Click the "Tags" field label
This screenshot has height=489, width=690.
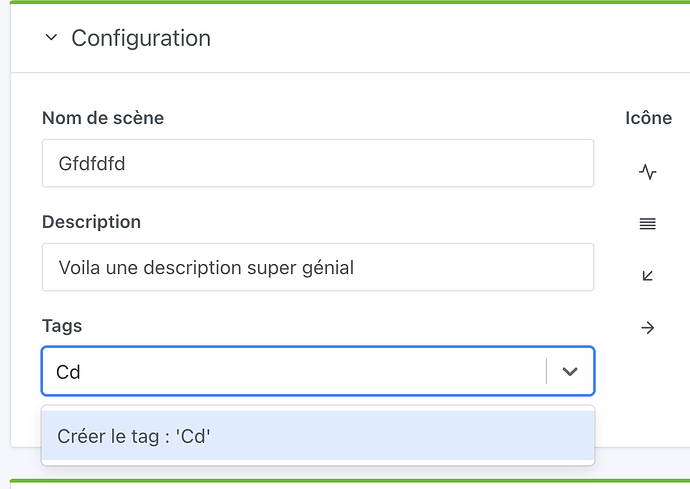(62, 326)
